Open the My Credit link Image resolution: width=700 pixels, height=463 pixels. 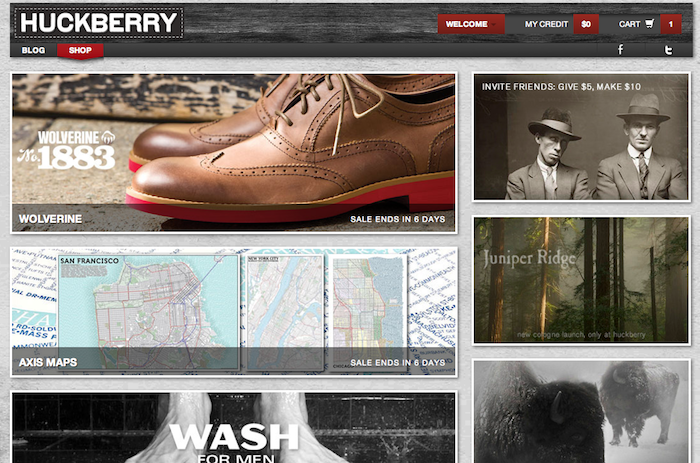coord(546,24)
